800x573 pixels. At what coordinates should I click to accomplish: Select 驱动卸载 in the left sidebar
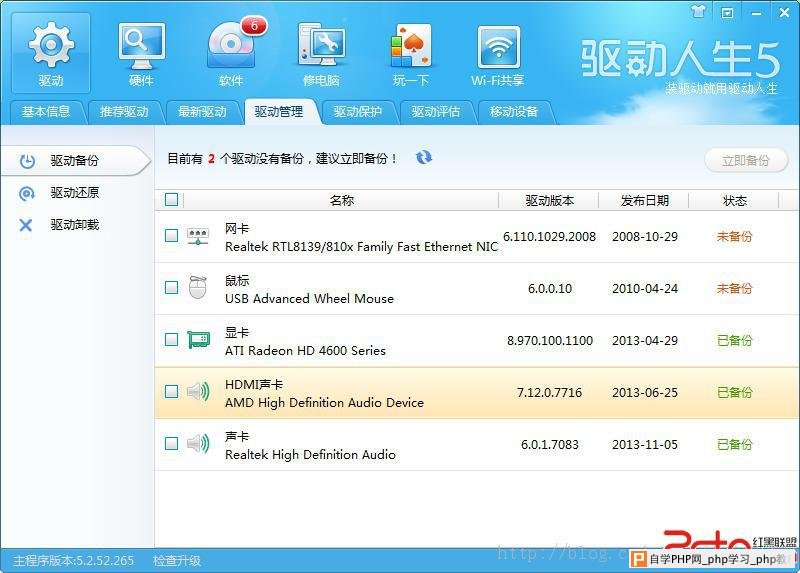point(75,225)
